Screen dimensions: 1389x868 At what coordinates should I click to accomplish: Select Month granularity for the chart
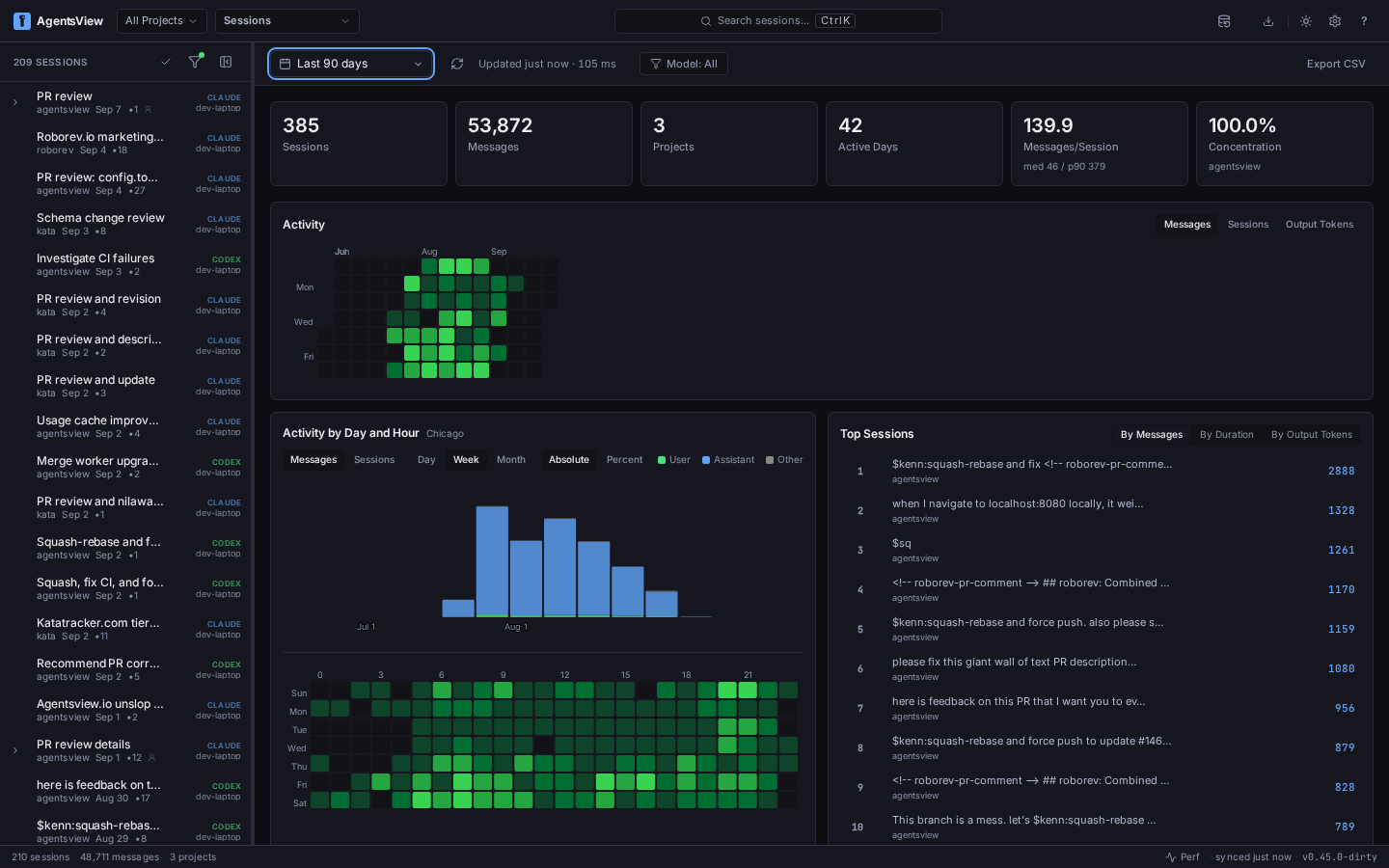(x=511, y=460)
